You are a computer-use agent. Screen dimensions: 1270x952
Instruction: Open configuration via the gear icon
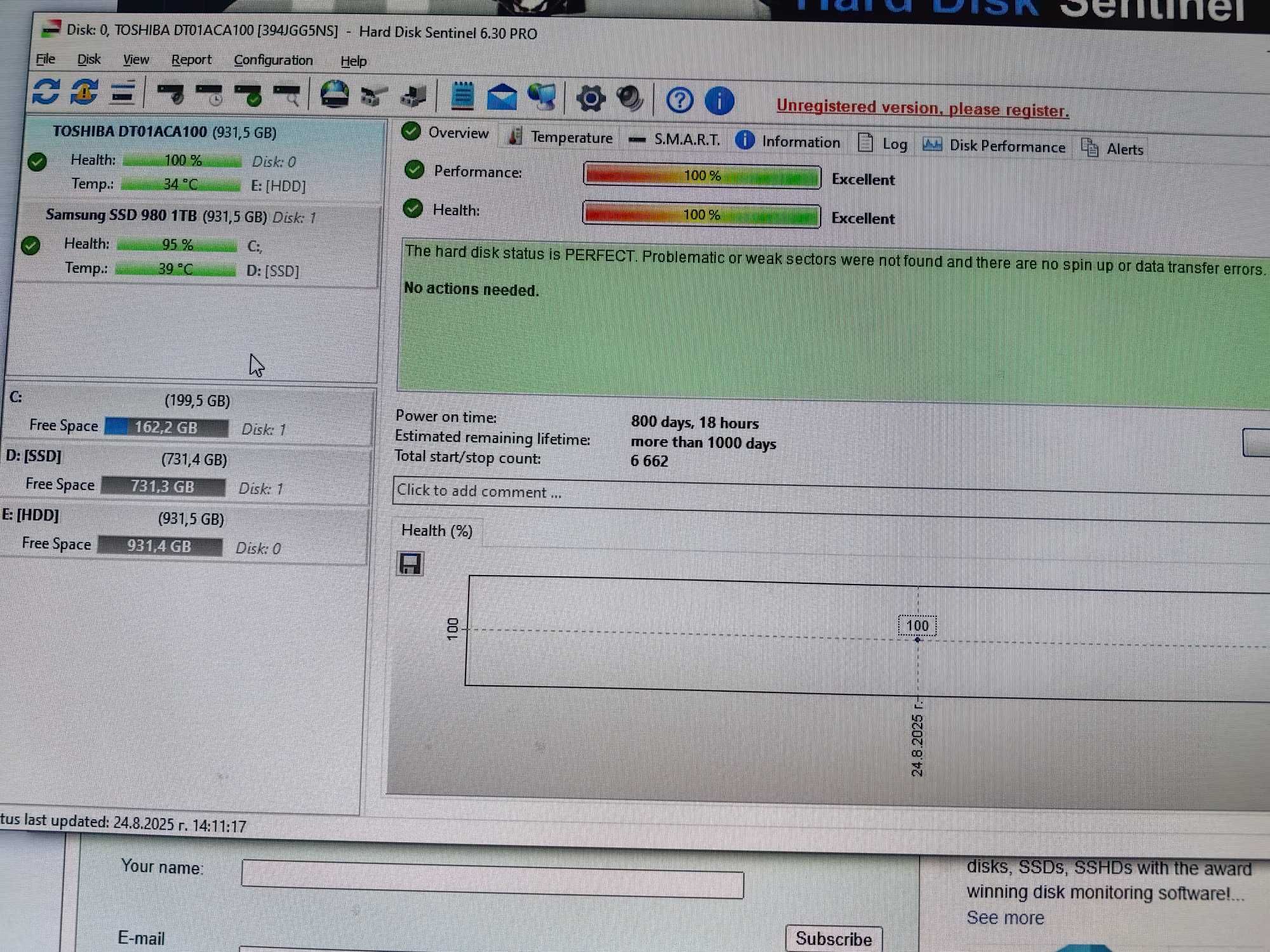(x=591, y=99)
